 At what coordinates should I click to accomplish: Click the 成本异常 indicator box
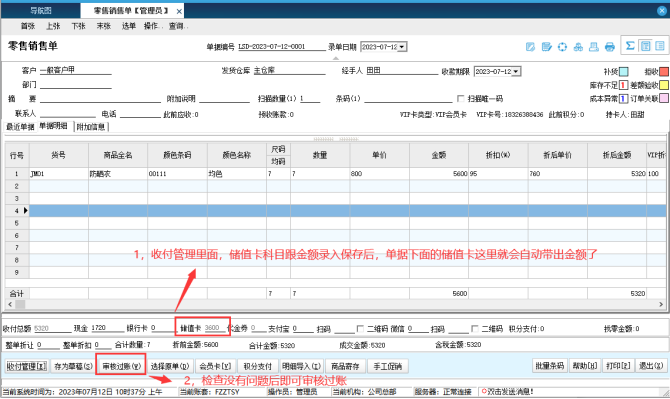(x=623, y=99)
